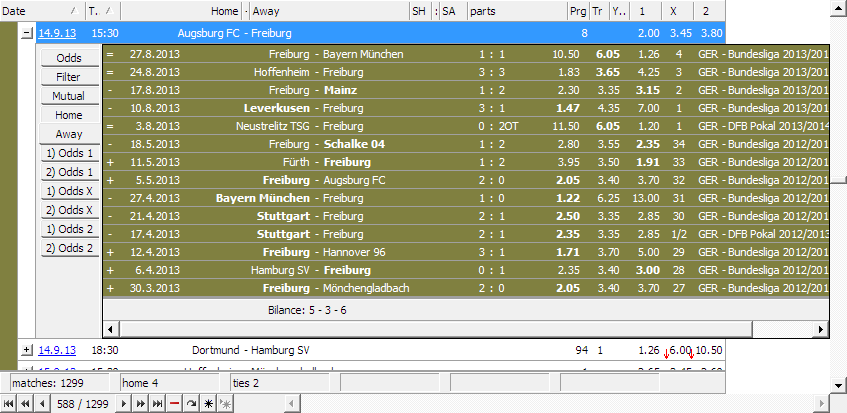Select the Freiburg - Mönchengladbach row
The height and width of the screenshot is (413, 847).
point(466,288)
